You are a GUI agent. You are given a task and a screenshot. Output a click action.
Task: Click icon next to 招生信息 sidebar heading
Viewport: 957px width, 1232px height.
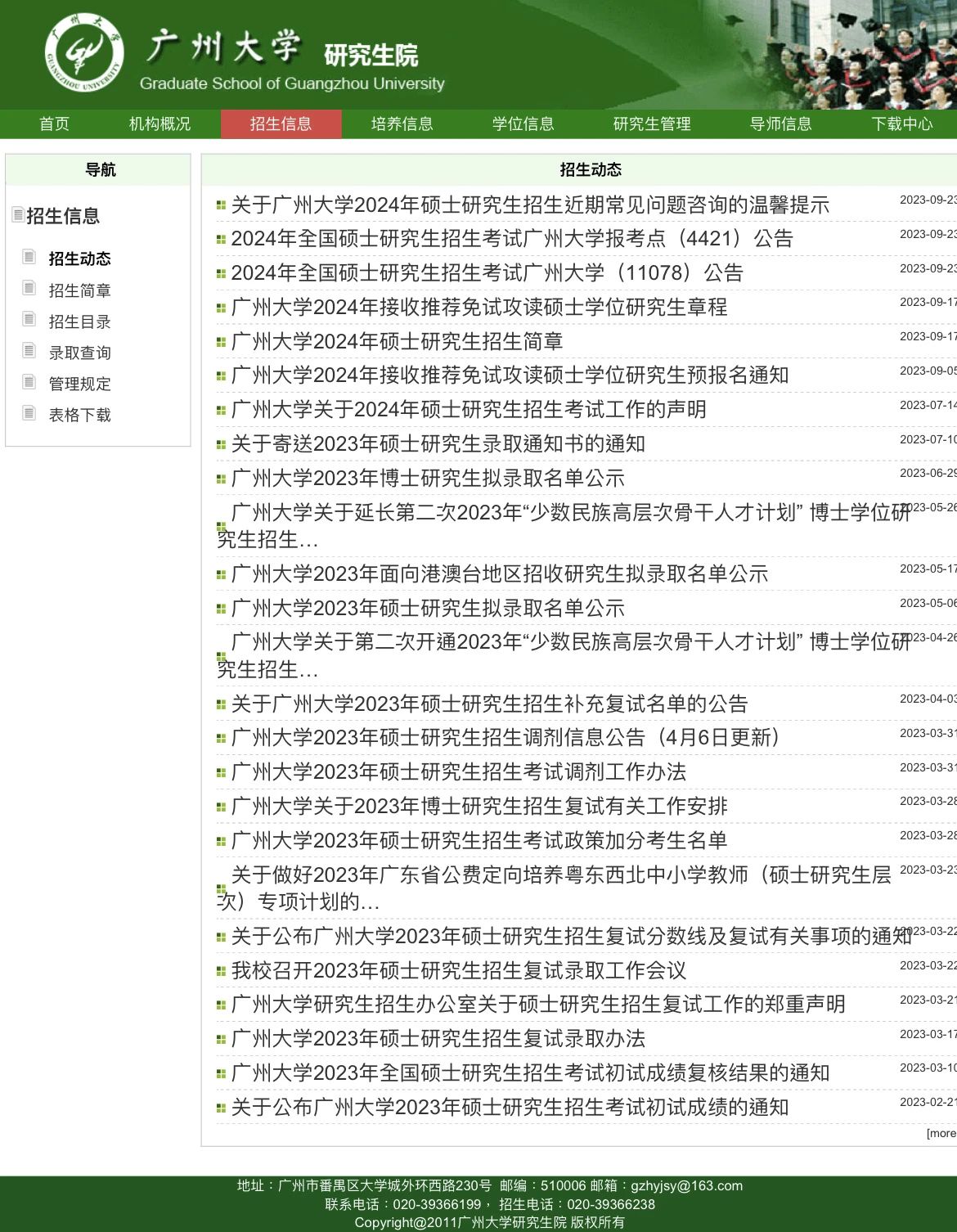(17, 214)
